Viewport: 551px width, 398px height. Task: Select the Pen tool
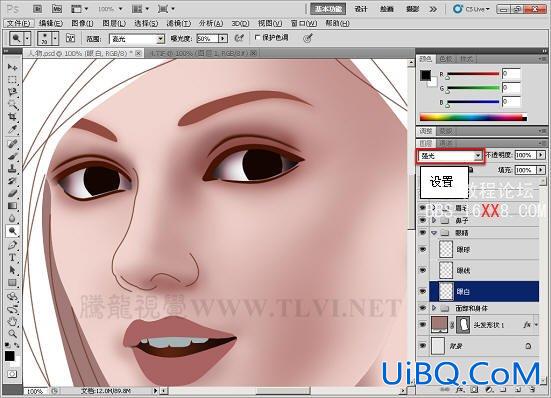[12, 245]
